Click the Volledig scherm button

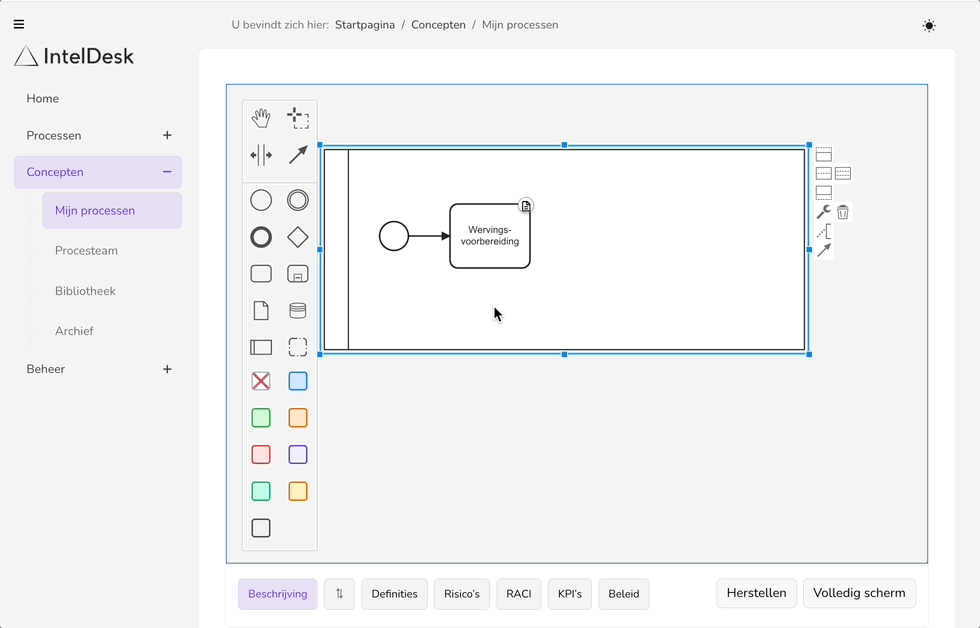click(859, 593)
